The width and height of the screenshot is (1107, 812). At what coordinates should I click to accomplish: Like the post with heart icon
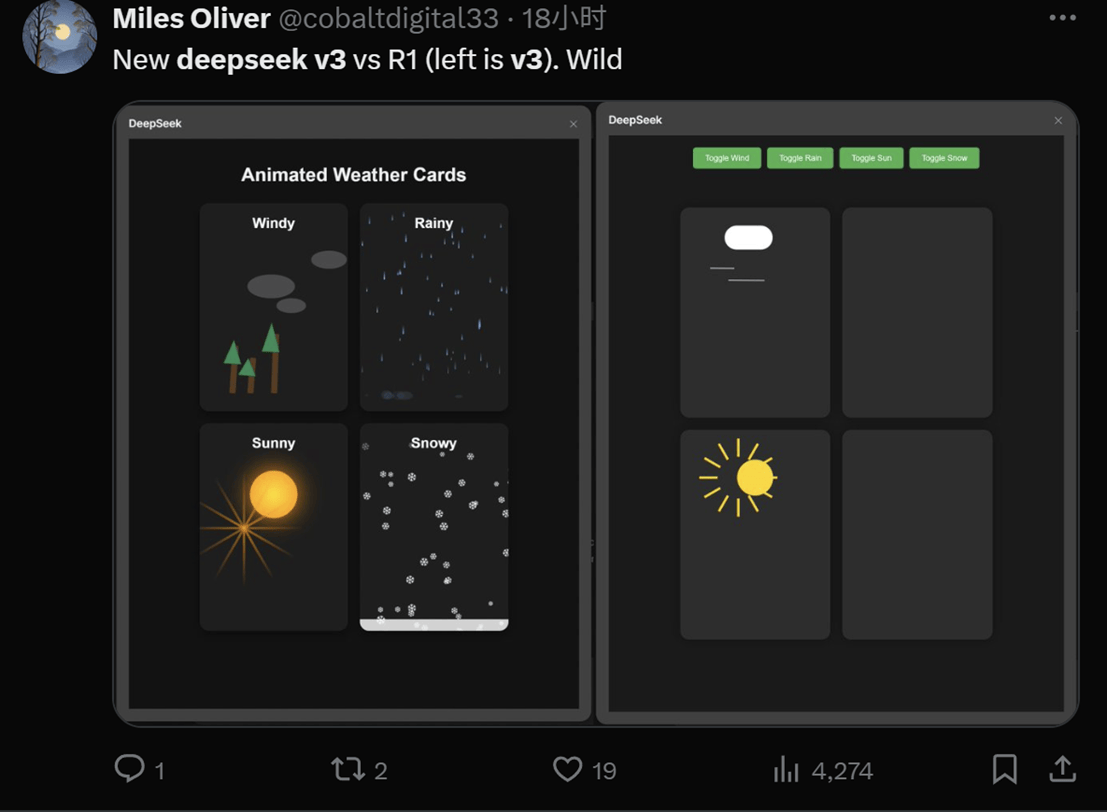567,768
